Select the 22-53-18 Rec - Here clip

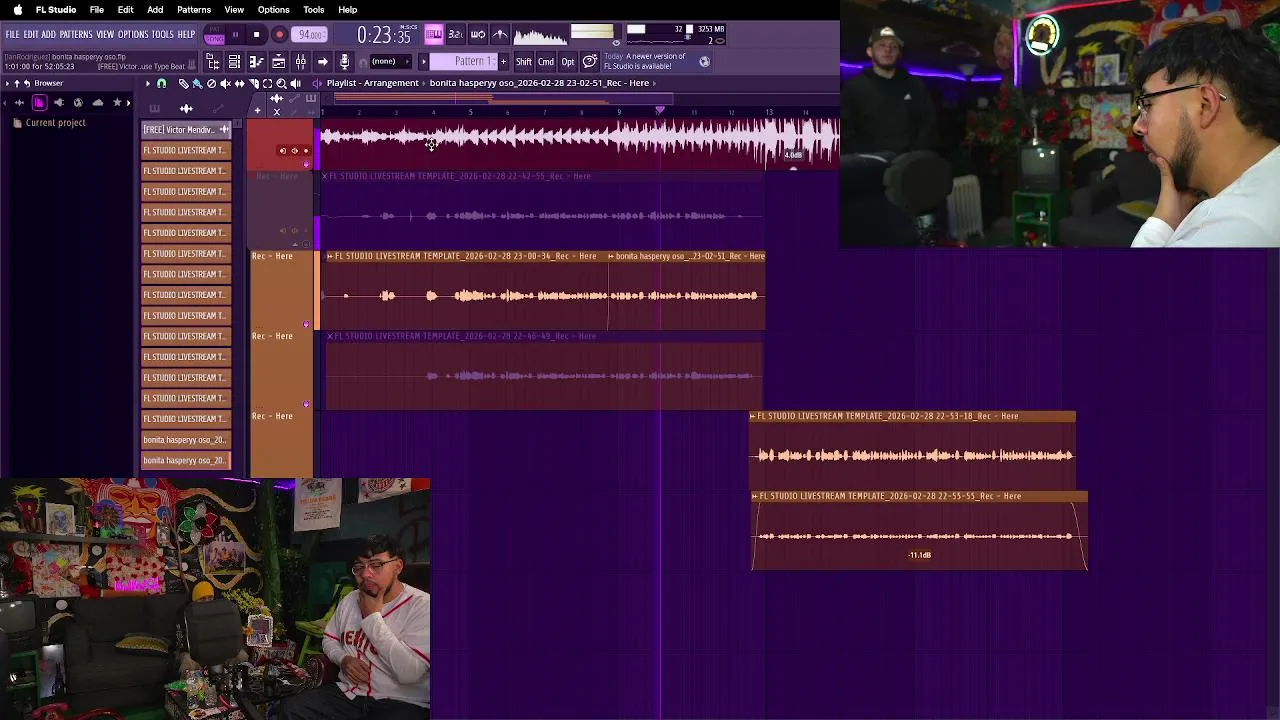pos(912,448)
